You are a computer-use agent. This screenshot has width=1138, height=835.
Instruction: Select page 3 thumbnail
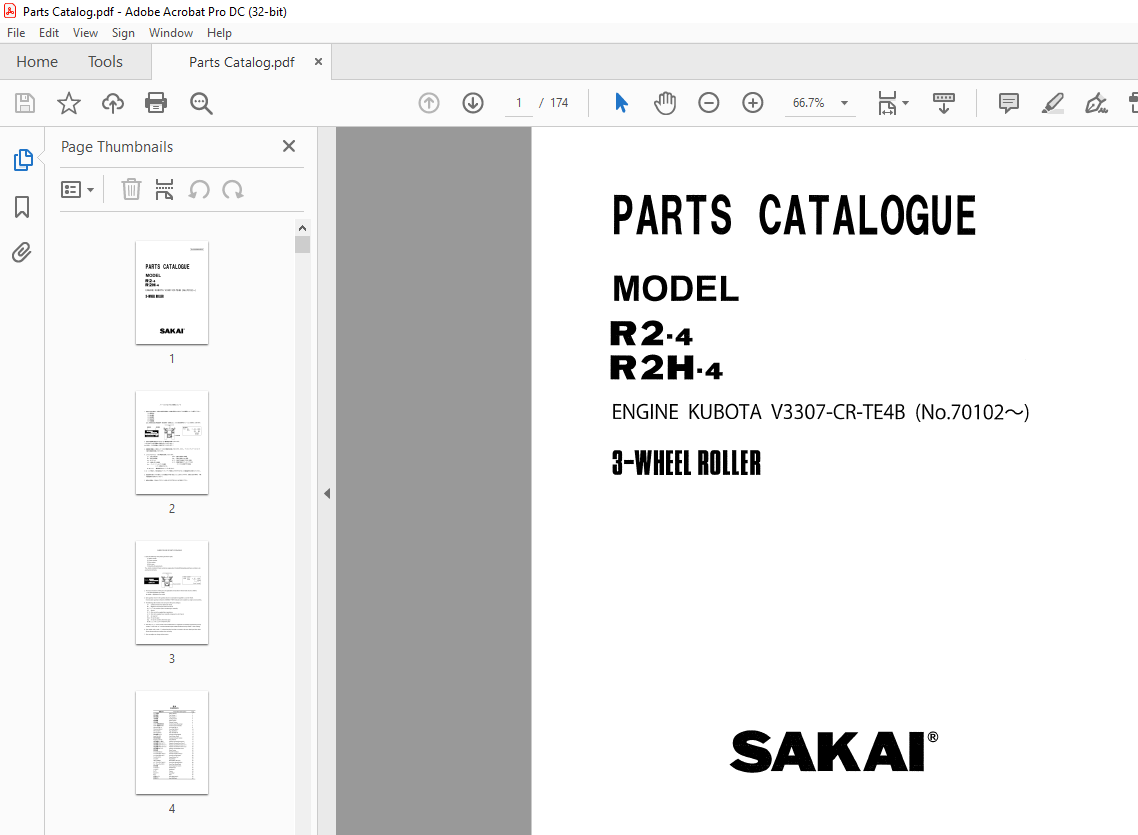tap(172, 593)
